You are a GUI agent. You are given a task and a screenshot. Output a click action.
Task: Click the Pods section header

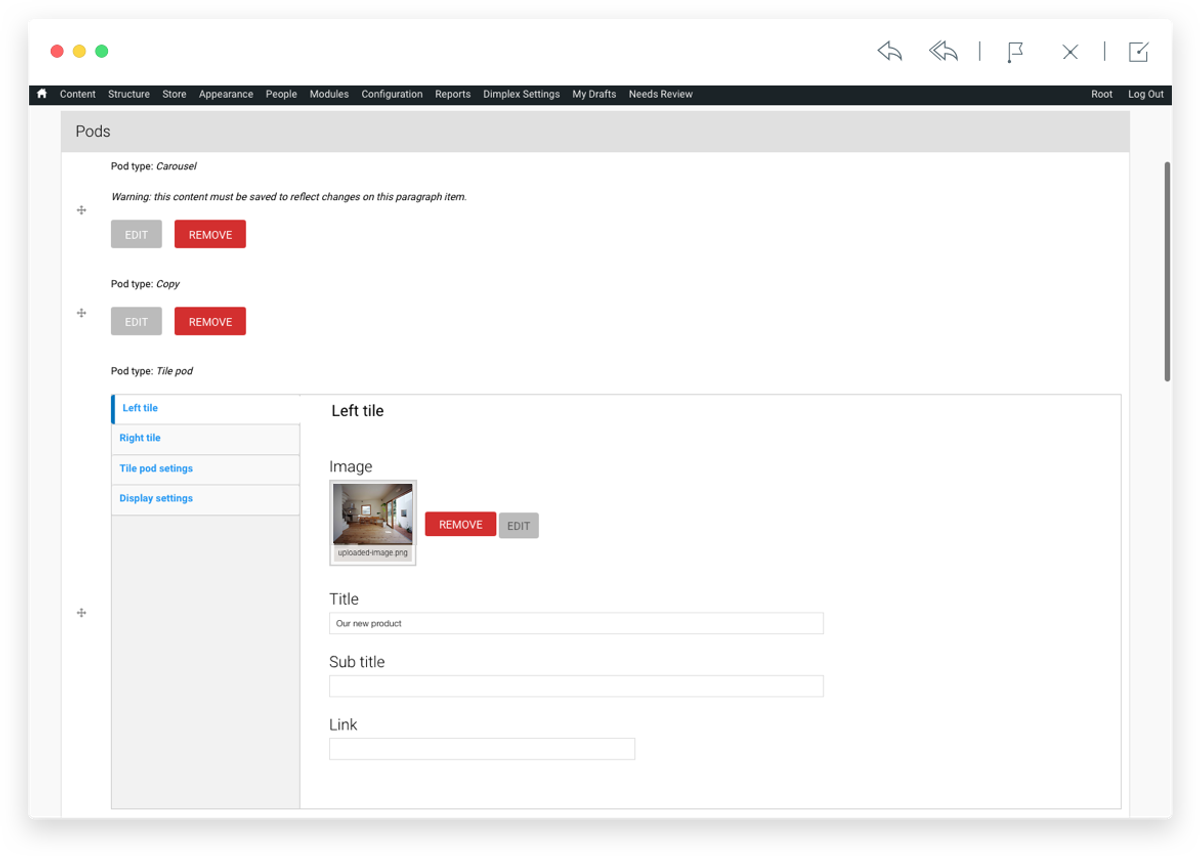tap(595, 131)
